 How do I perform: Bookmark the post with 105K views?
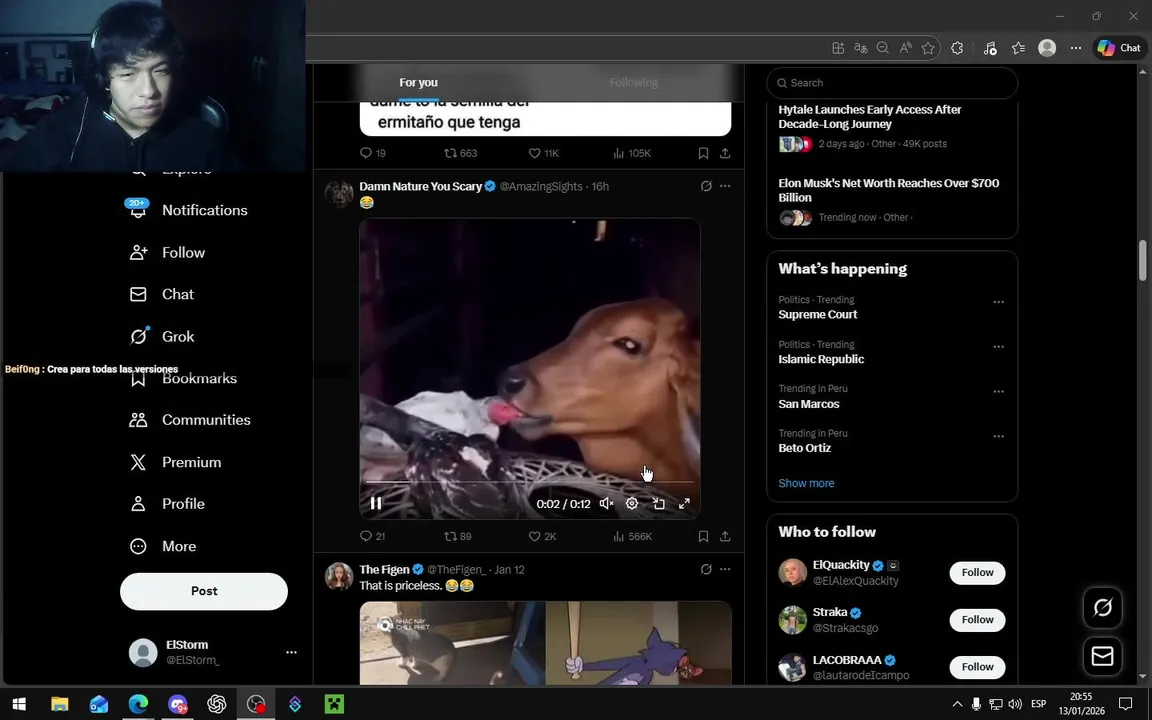pyautogui.click(x=703, y=153)
